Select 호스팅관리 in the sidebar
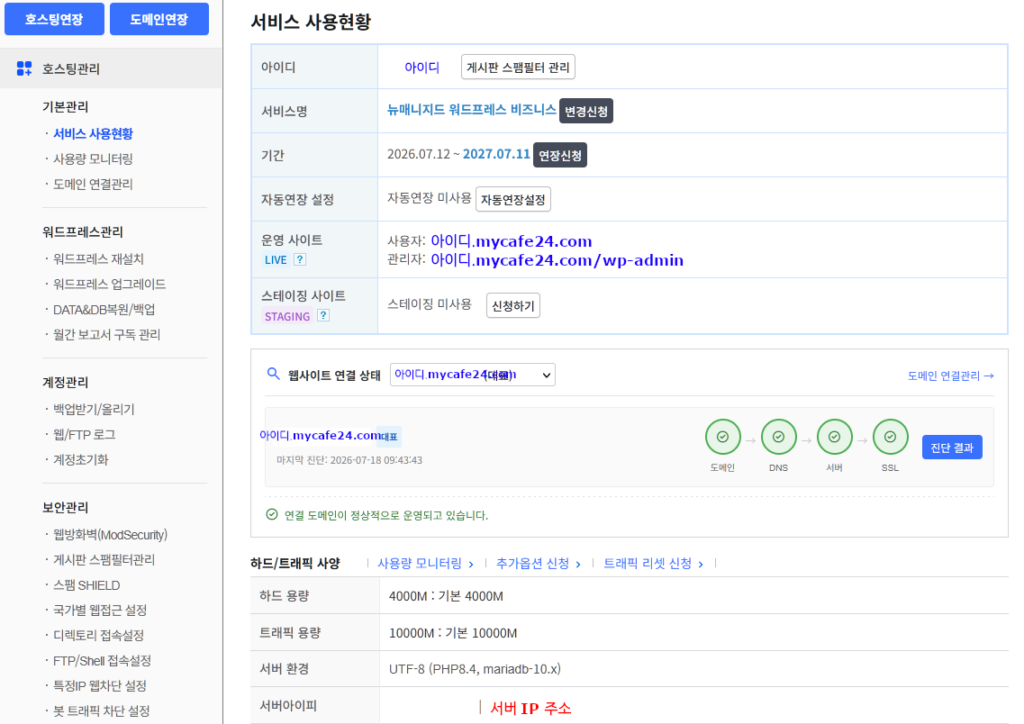Screen dimensions: 1024x724 (x=111, y=68)
